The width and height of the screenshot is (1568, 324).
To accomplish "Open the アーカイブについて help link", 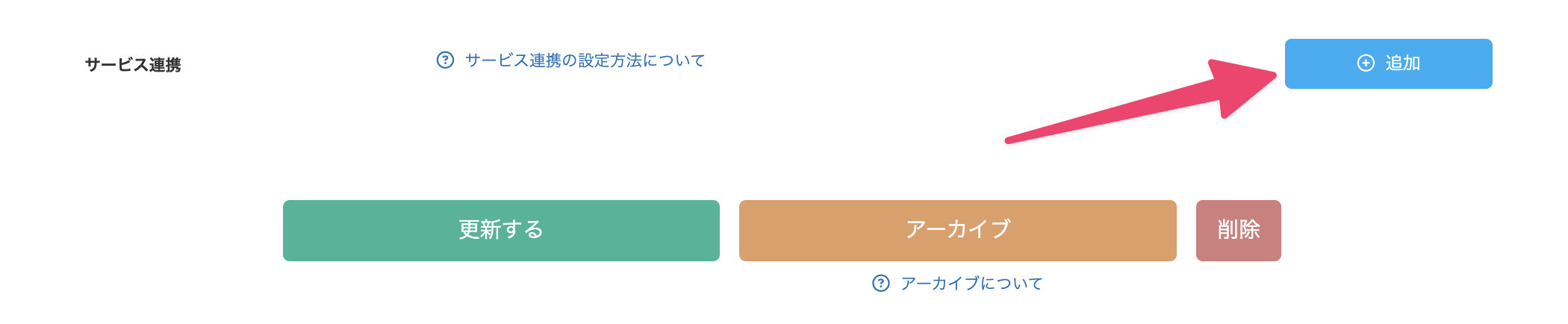I will tap(971, 283).
